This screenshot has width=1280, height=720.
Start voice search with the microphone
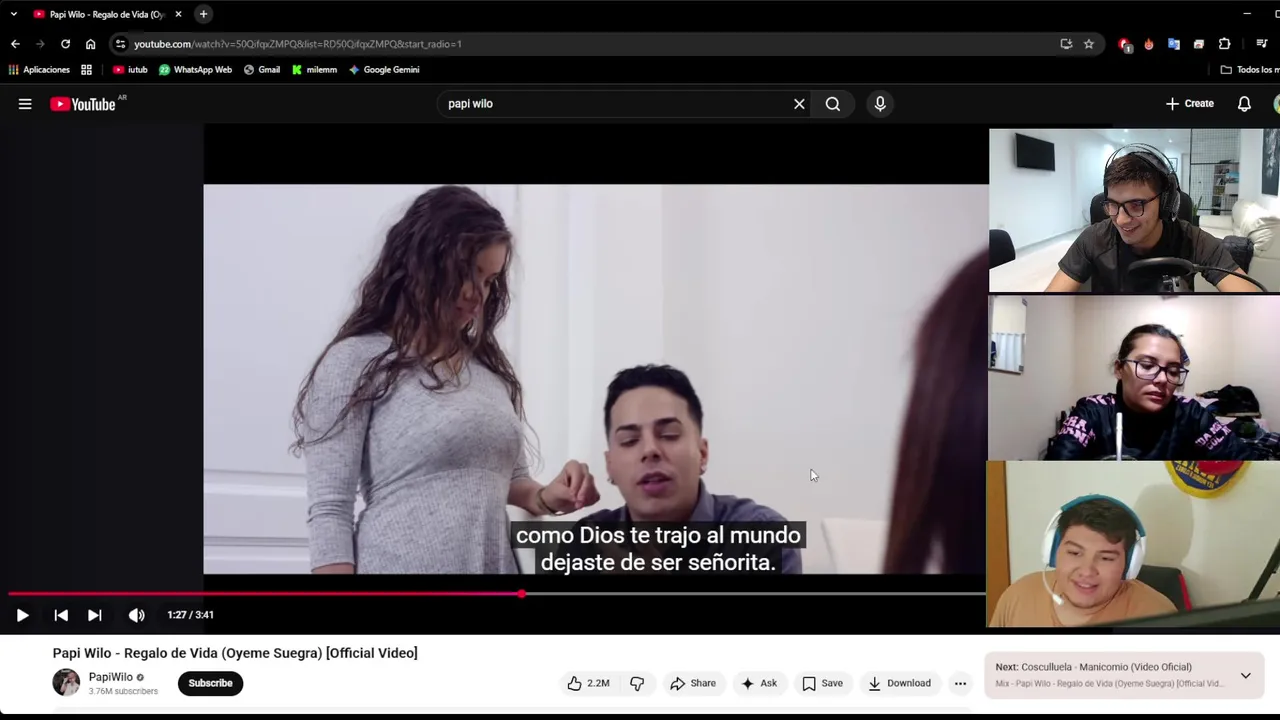pos(880,104)
